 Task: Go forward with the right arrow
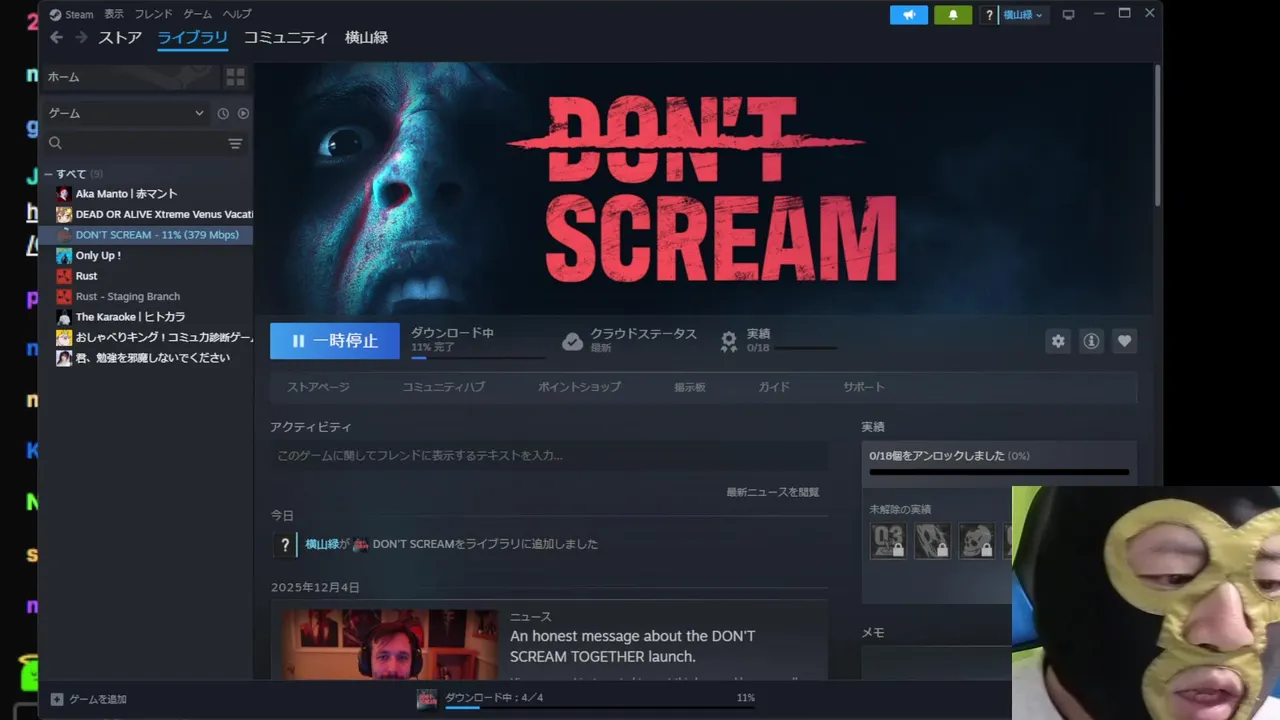pyautogui.click(x=81, y=37)
